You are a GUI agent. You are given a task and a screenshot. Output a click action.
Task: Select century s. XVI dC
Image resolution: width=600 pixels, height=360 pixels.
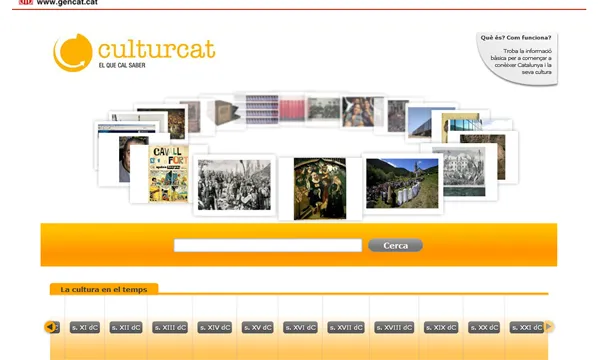pyautogui.click(x=300, y=327)
